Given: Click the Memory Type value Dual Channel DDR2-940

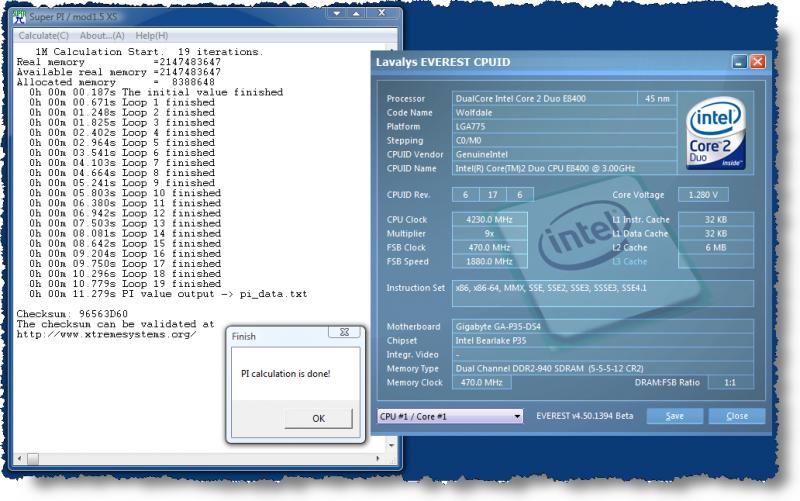Looking at the screenshot, I should point(603,368).
